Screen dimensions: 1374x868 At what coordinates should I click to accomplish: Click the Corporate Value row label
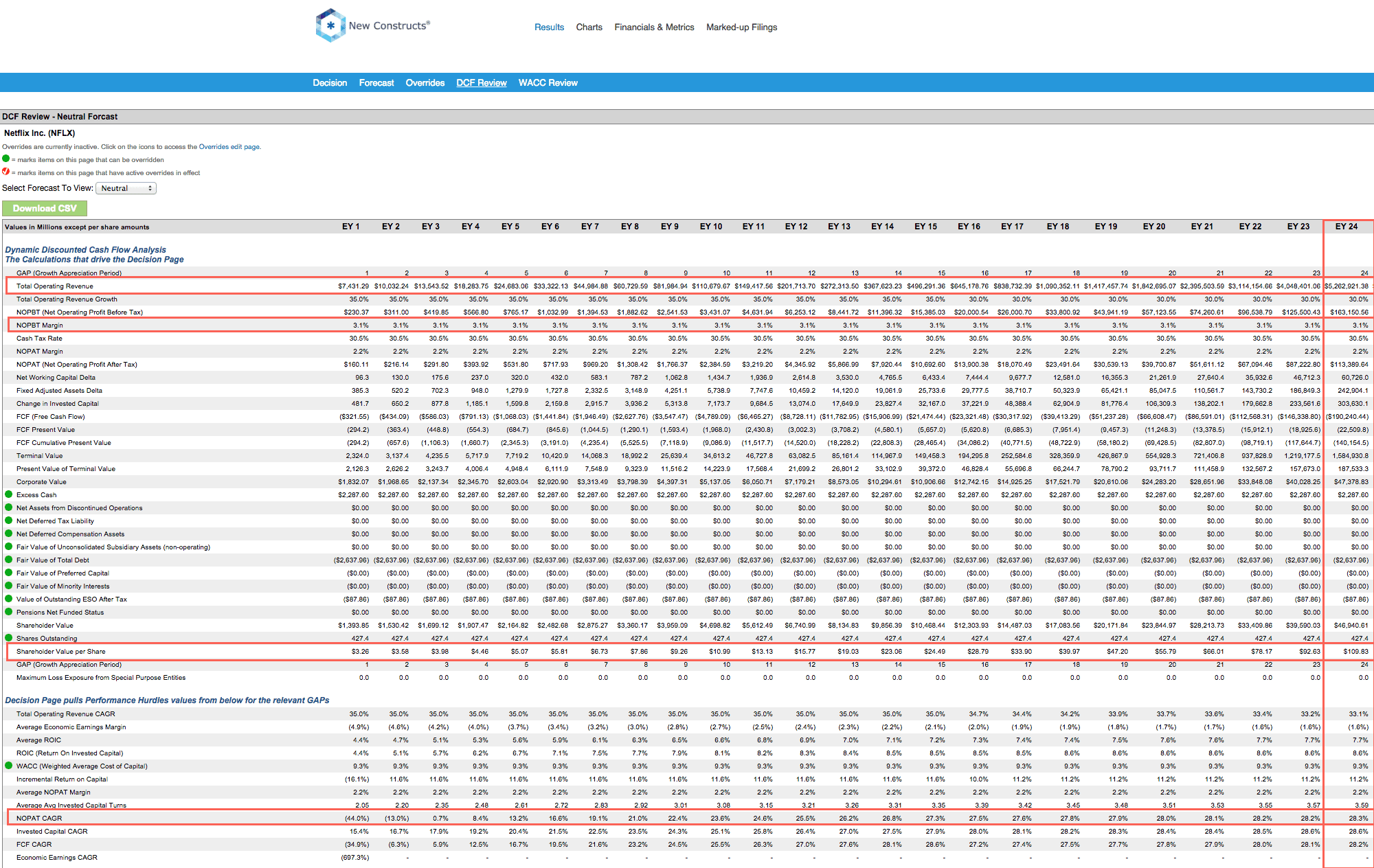(x=41, y=481)
